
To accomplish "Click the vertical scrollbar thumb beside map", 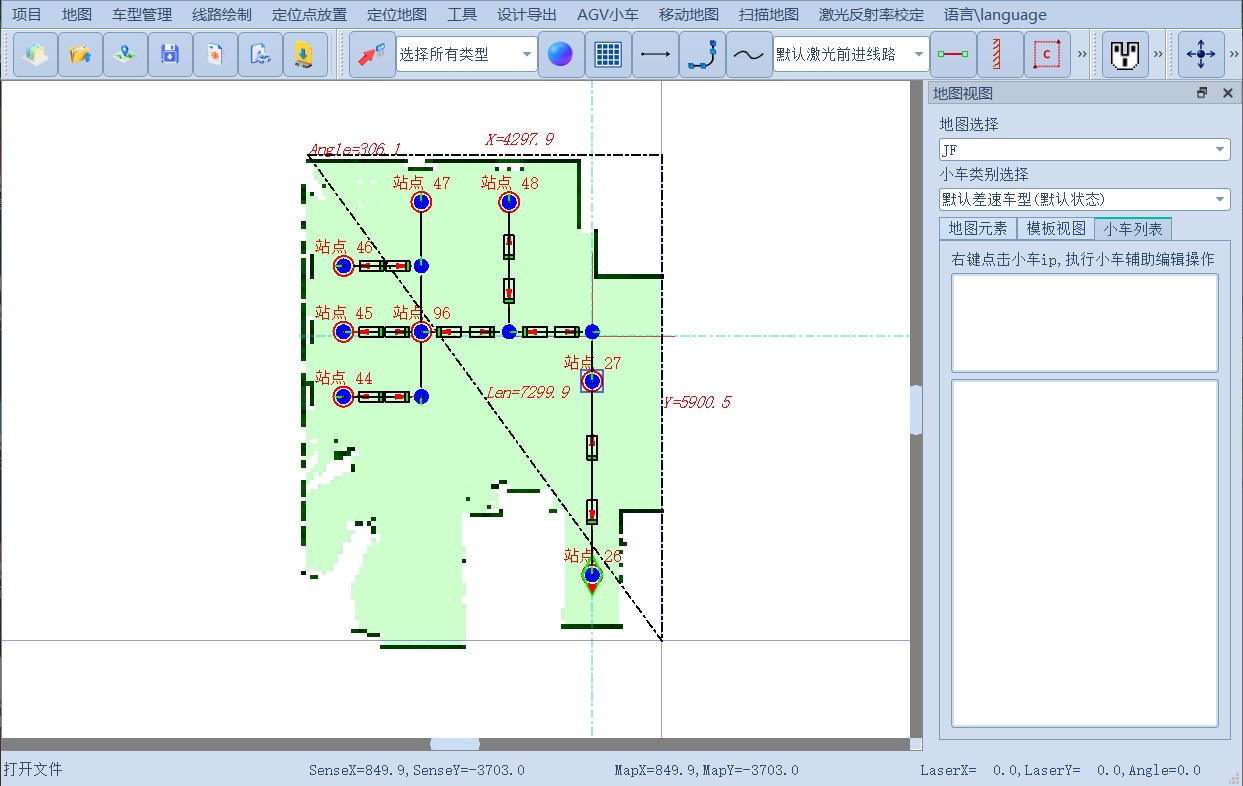I will tap(916, 410).
